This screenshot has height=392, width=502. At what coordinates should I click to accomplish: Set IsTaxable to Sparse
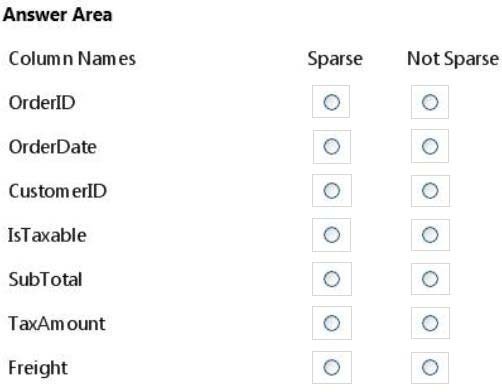click(x=331, y=235)
